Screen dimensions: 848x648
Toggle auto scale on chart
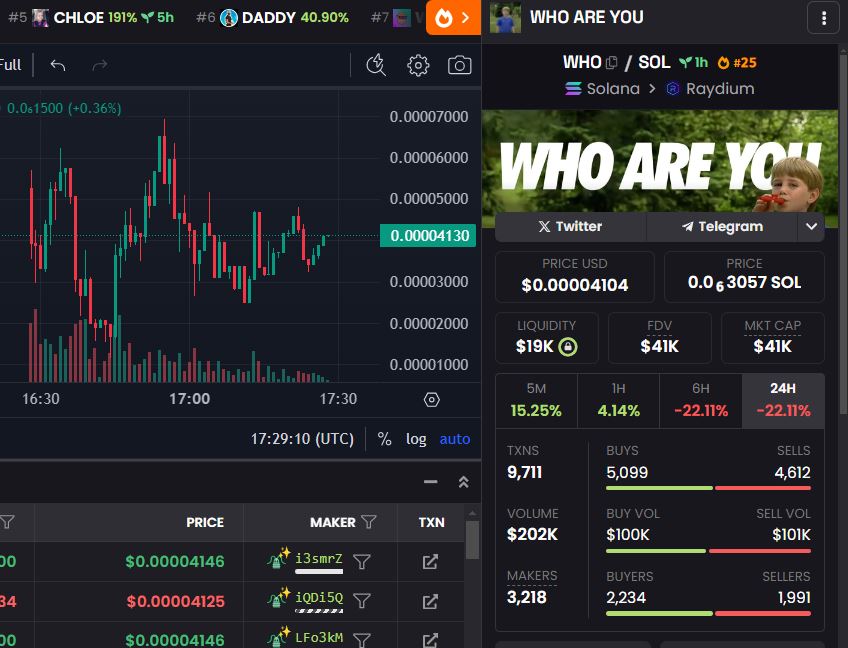coord(455,439)
